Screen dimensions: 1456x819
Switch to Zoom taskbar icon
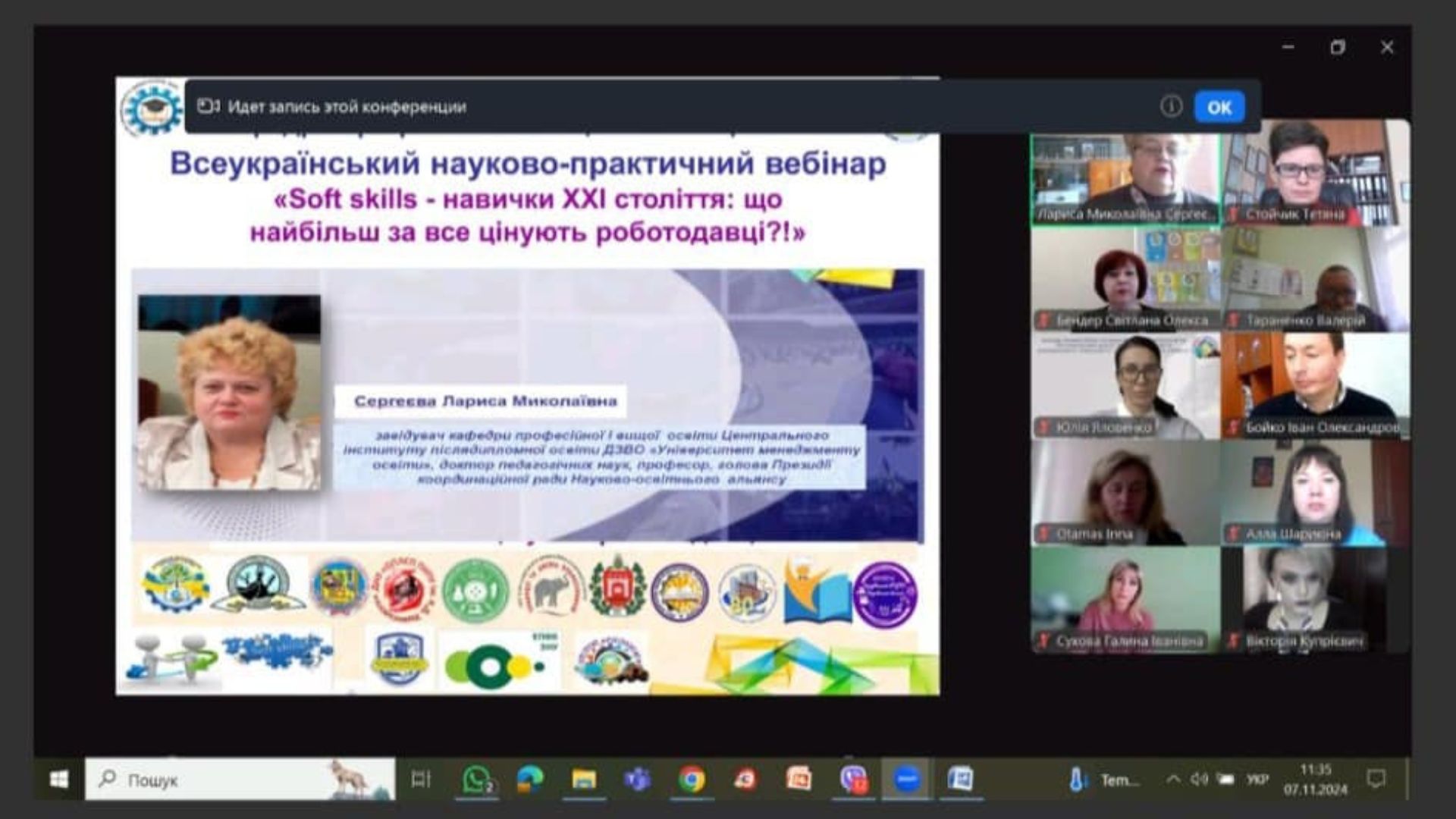(x=907, y=780)
